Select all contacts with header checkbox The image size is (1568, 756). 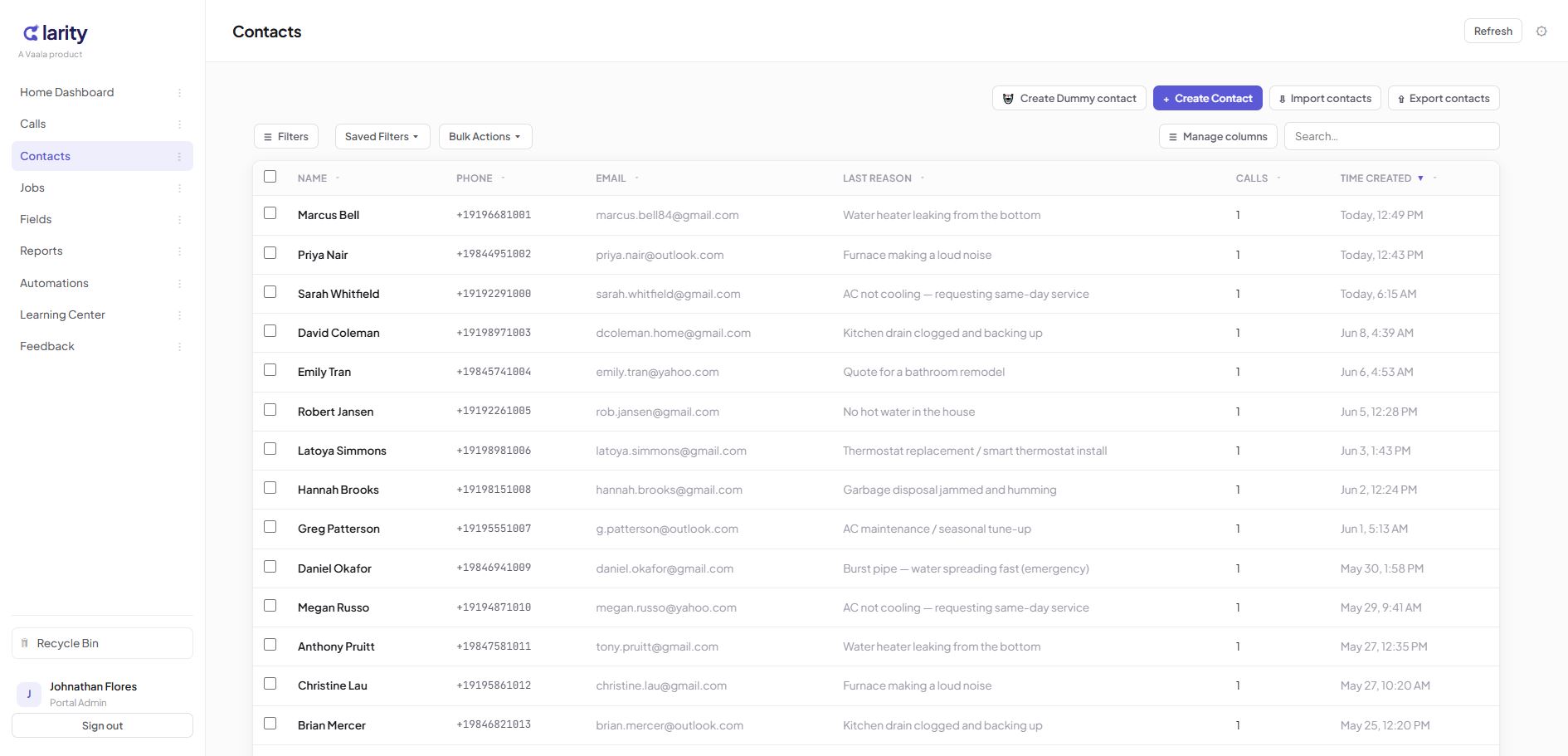click(270, 176)
